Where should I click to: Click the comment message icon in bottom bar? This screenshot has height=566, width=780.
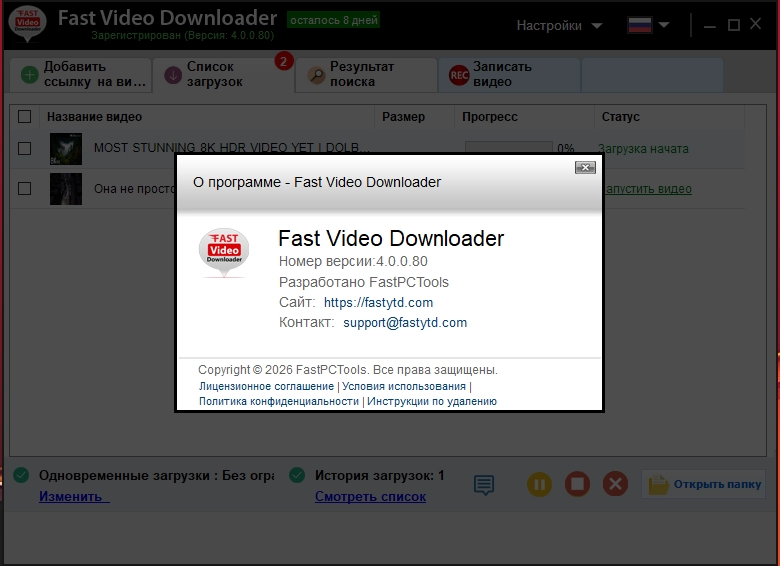[x=484, y=485]
